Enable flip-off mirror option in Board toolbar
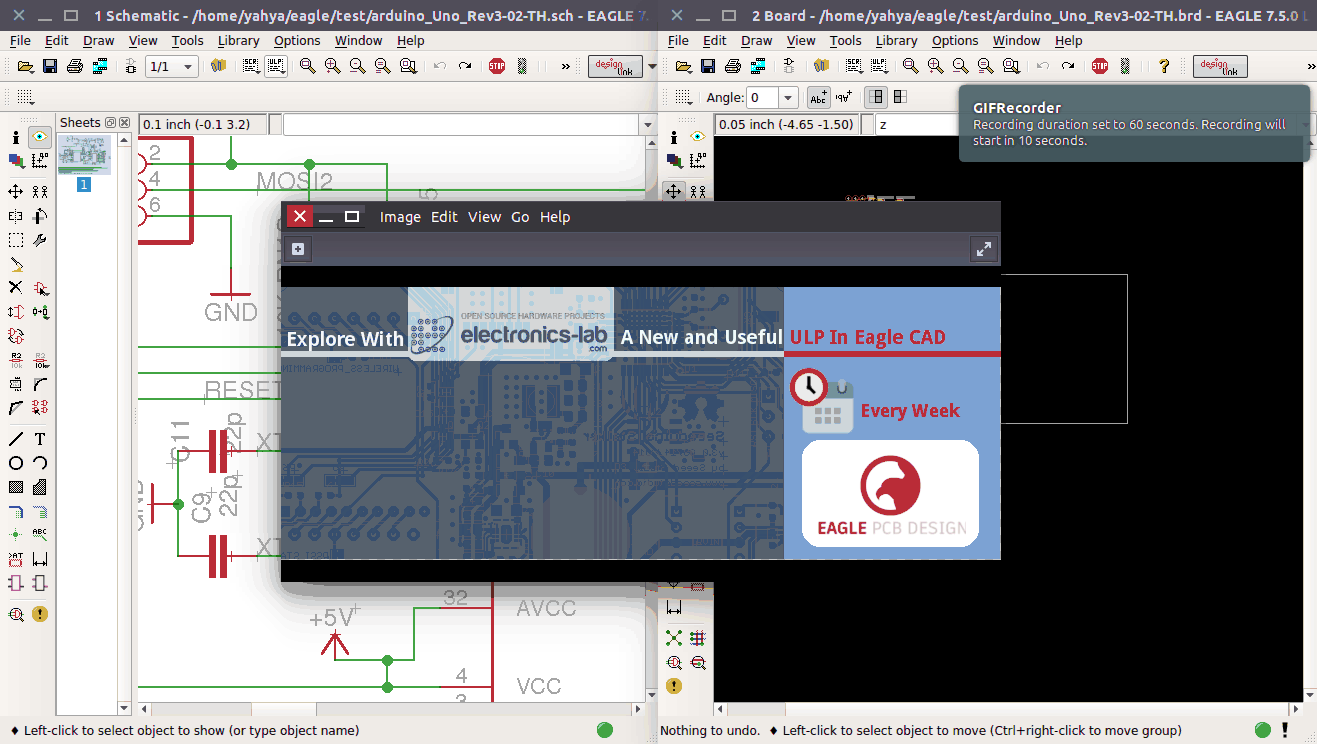 coord(877,97)
